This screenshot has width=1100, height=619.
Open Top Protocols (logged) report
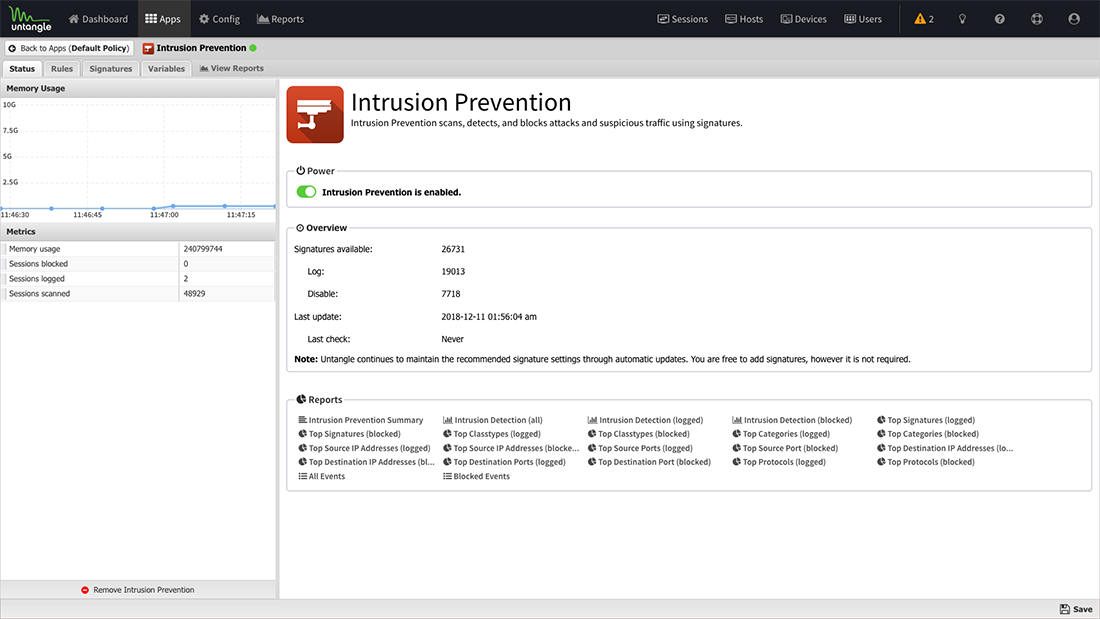[x=779, y=462]
